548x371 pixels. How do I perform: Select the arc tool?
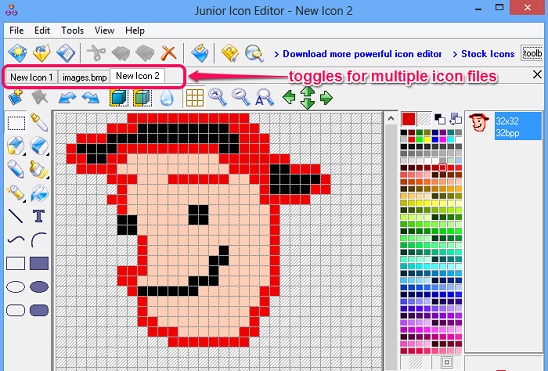point(39,240)
